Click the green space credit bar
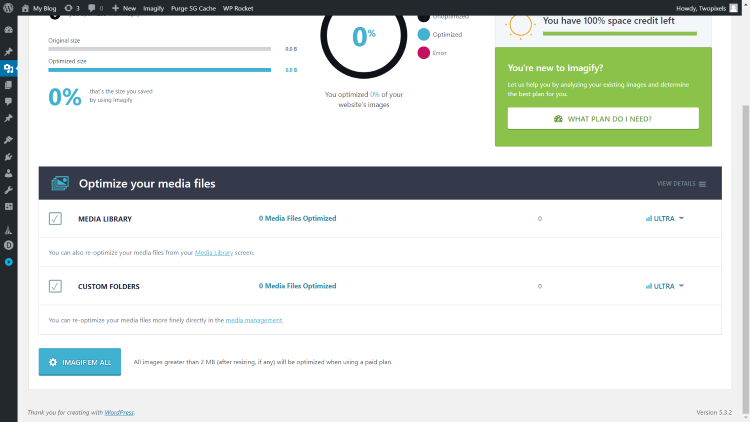The width and height of the screenshot is (750, 422). pos(619,33)
